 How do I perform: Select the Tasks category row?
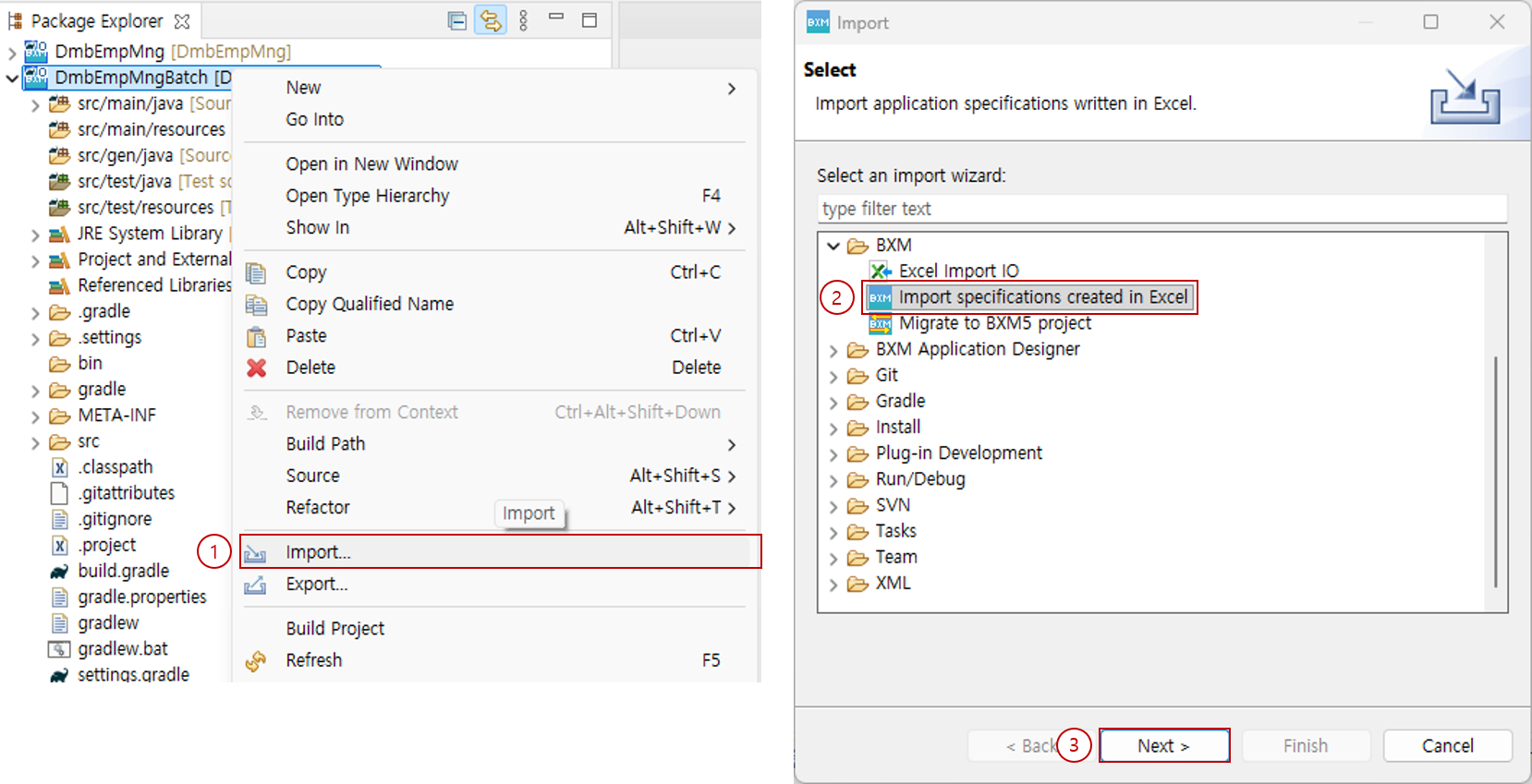tap(882, 532)
